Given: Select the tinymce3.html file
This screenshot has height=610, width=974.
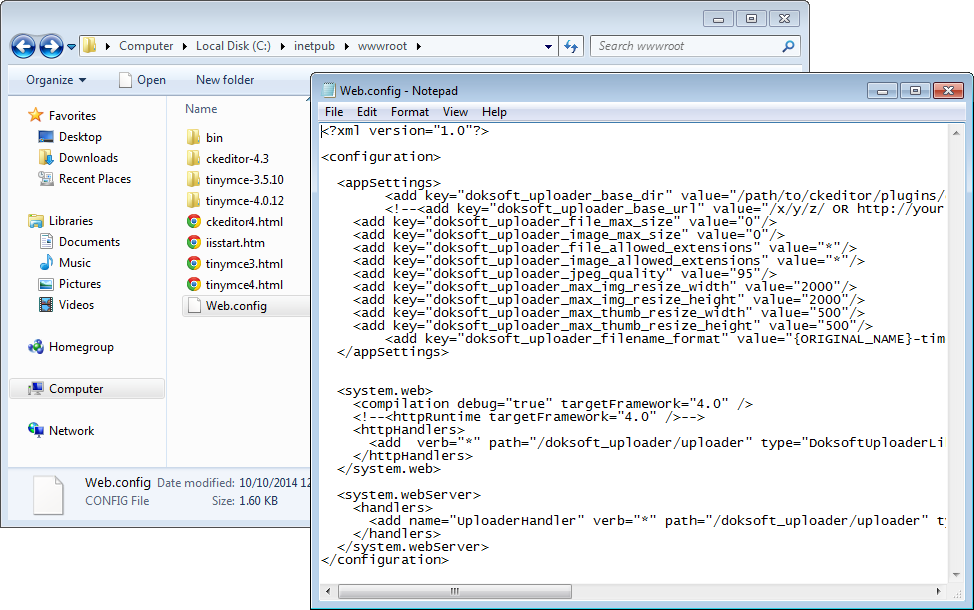Looking at the screenshot, I should [x=243, y=264].
